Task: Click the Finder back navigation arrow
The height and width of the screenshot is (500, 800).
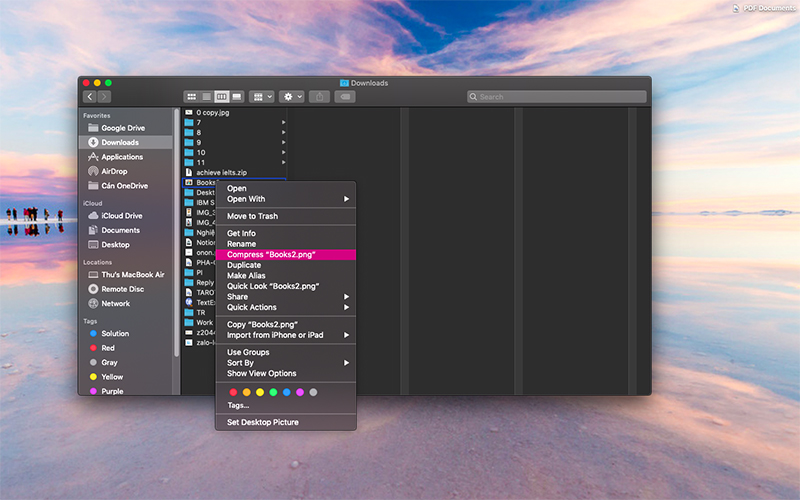Action: click(x=90, y=97)
